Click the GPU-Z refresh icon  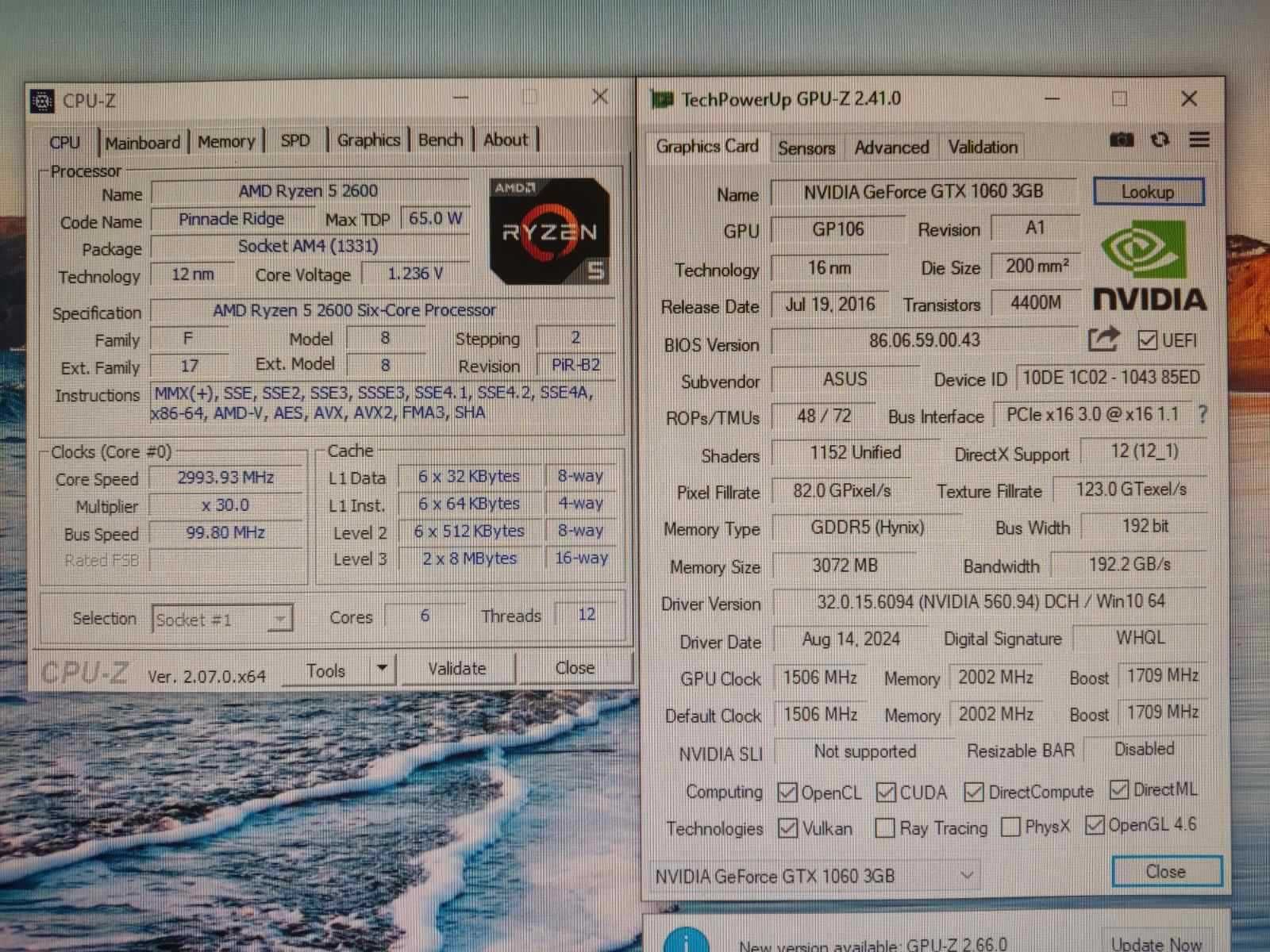1160,140
